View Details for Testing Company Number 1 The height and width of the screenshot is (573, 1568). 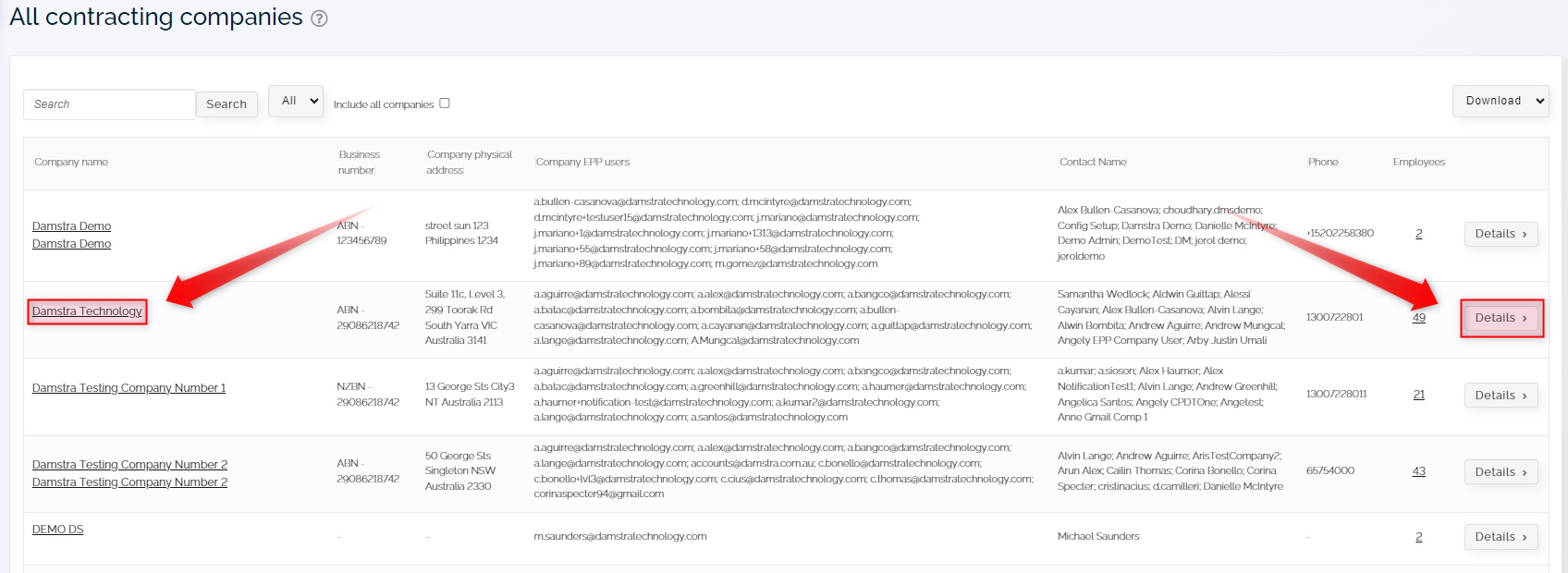(x=1501, y=396)
